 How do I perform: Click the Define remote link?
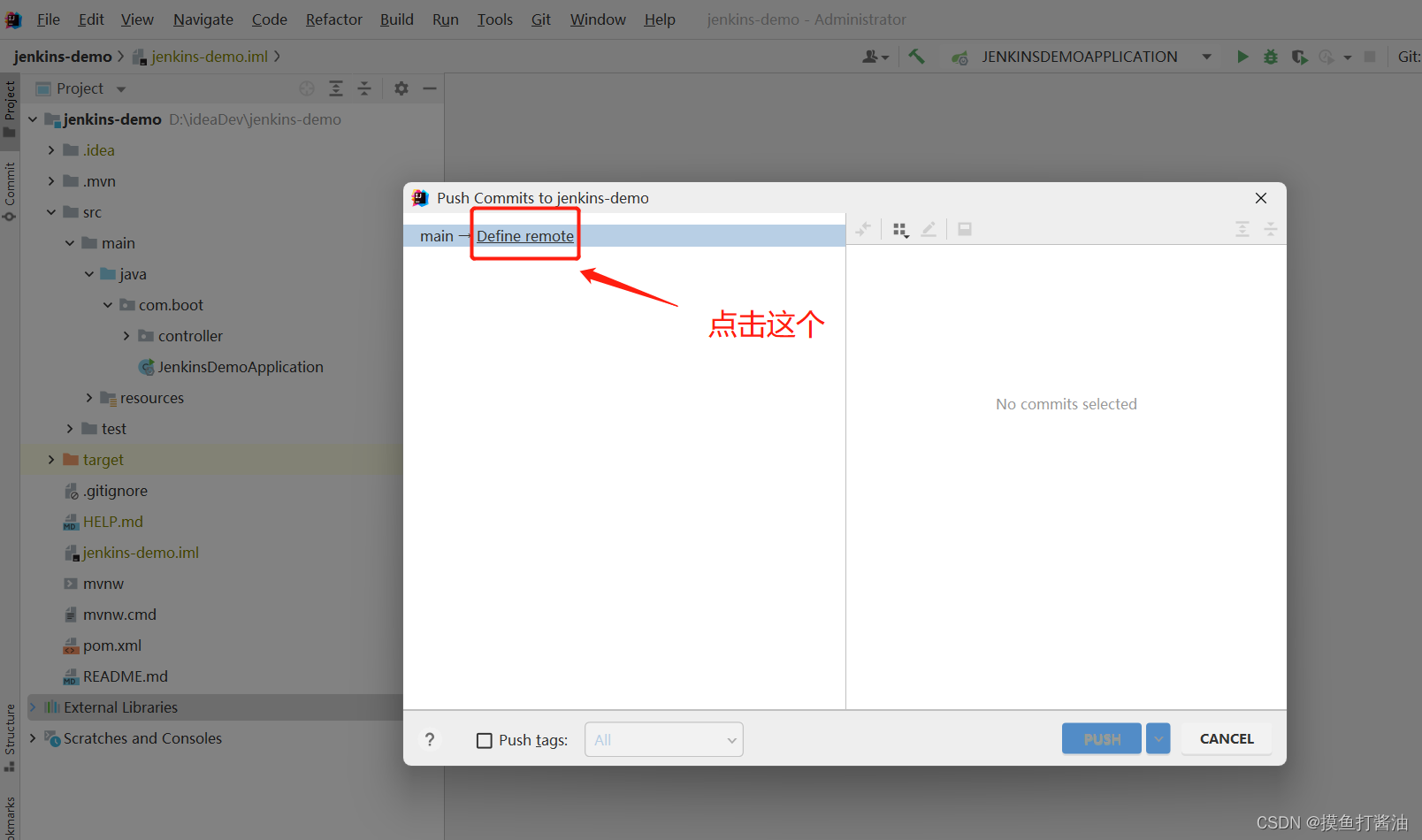click(525, 236)
